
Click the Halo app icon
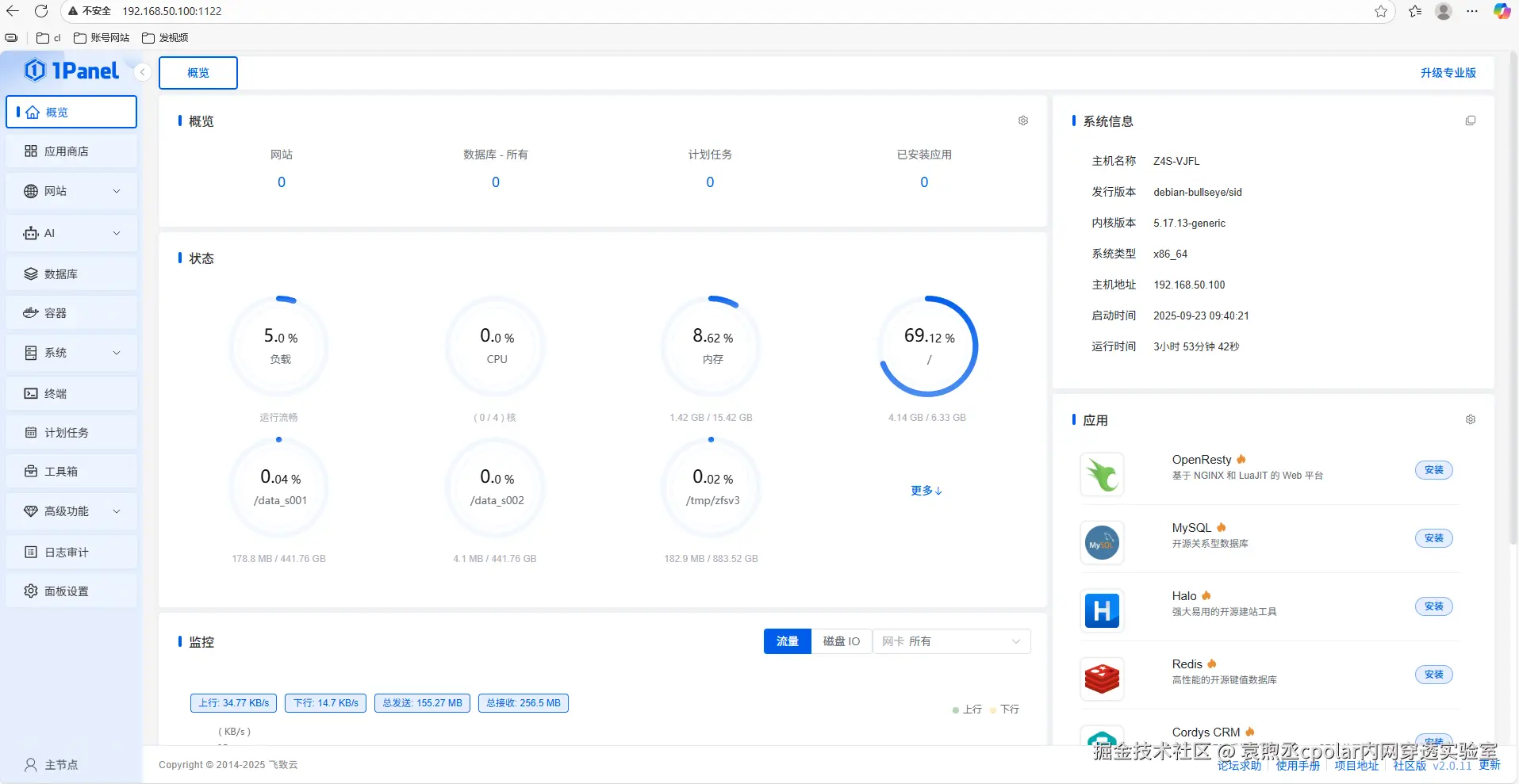[1103, 610]
